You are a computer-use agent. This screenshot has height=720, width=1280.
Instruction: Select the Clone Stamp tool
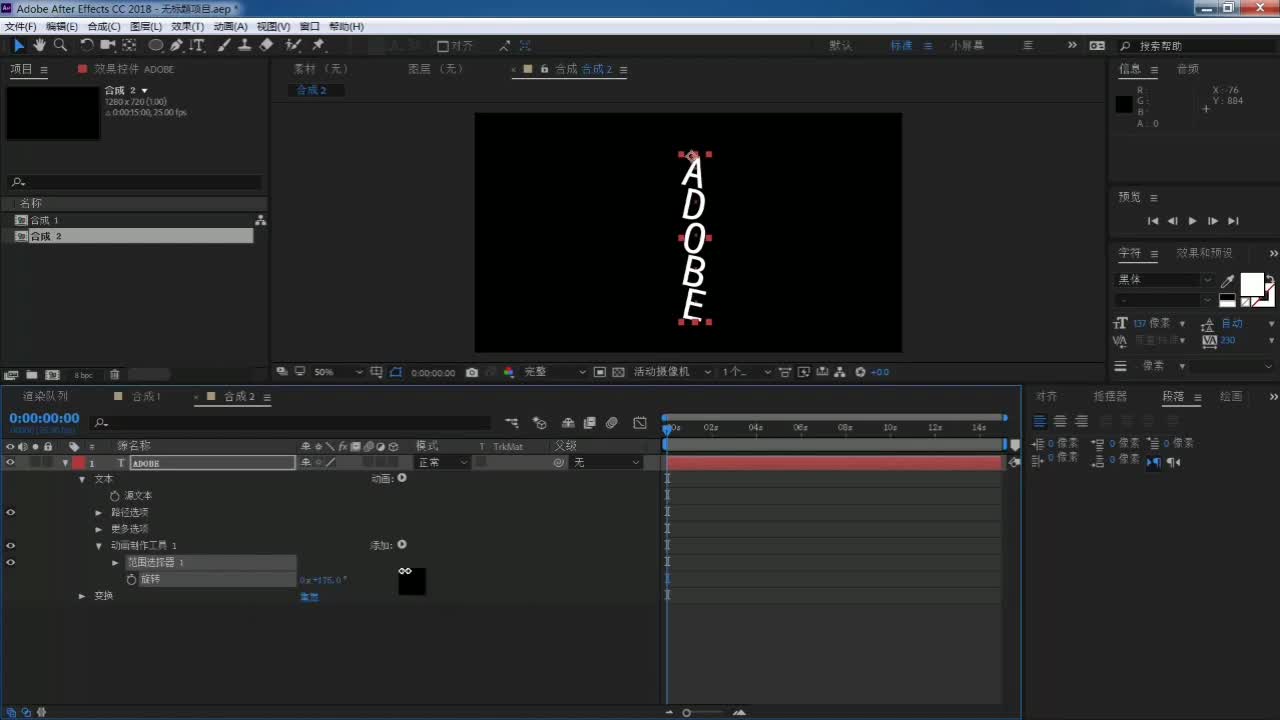[245, 45]
